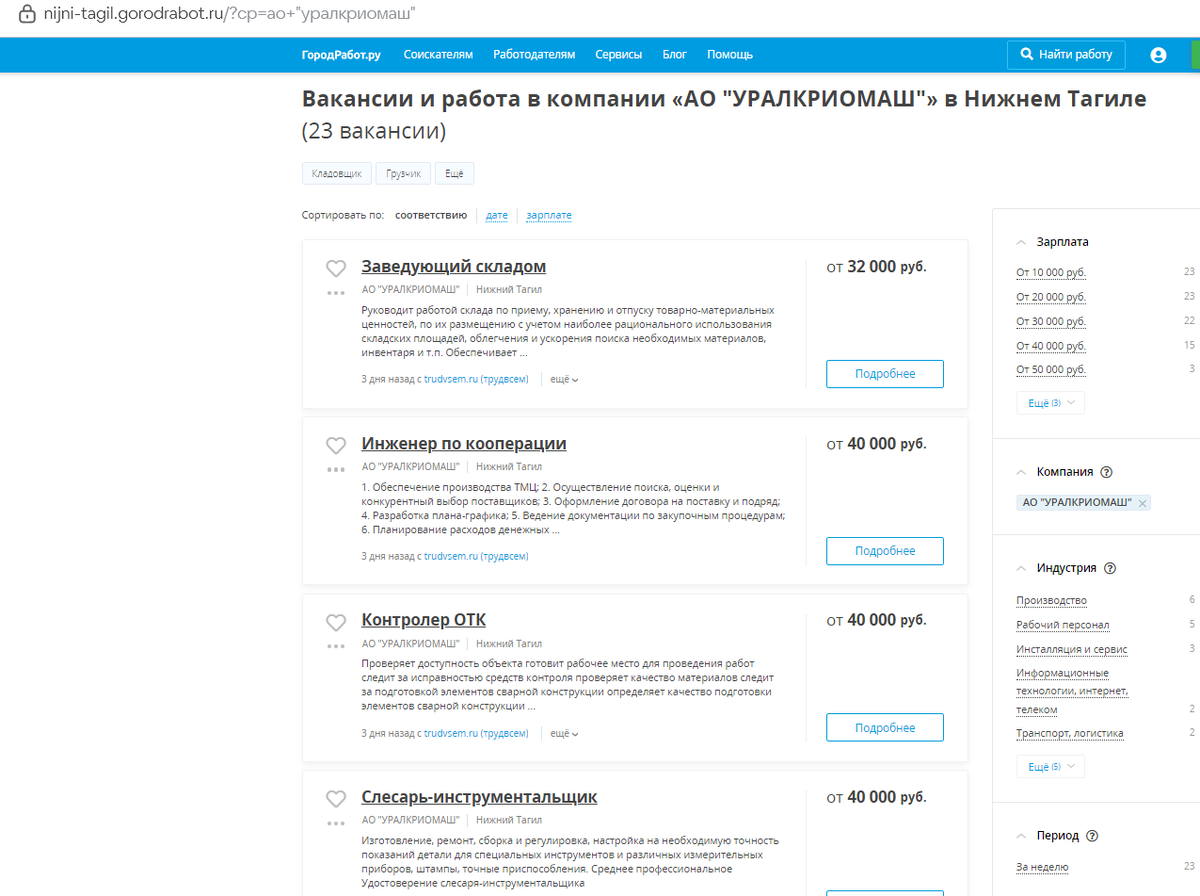
Task: Open the Работодателям menu
Action: click(534, 55)
